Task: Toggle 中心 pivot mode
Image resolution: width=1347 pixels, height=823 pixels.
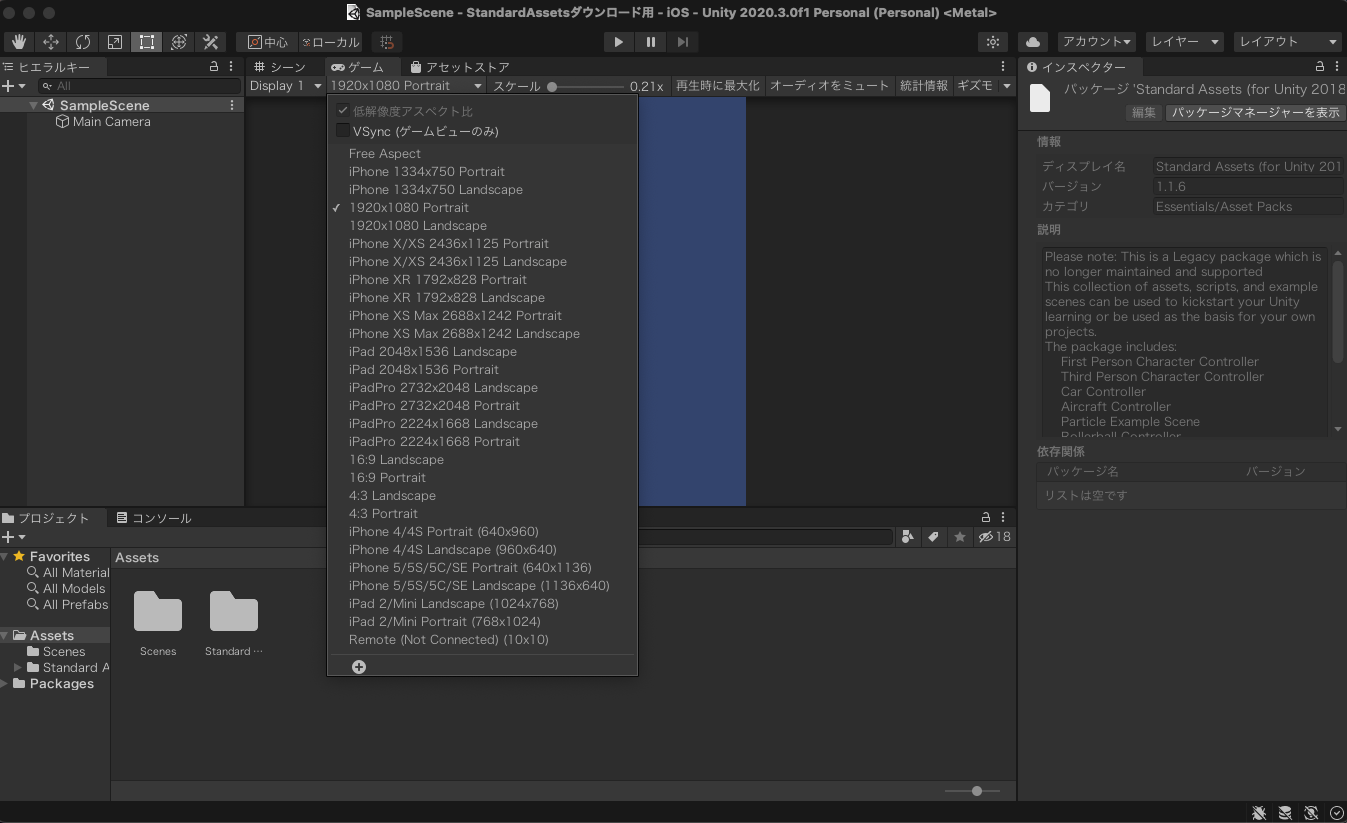Action: click(267, 42)
